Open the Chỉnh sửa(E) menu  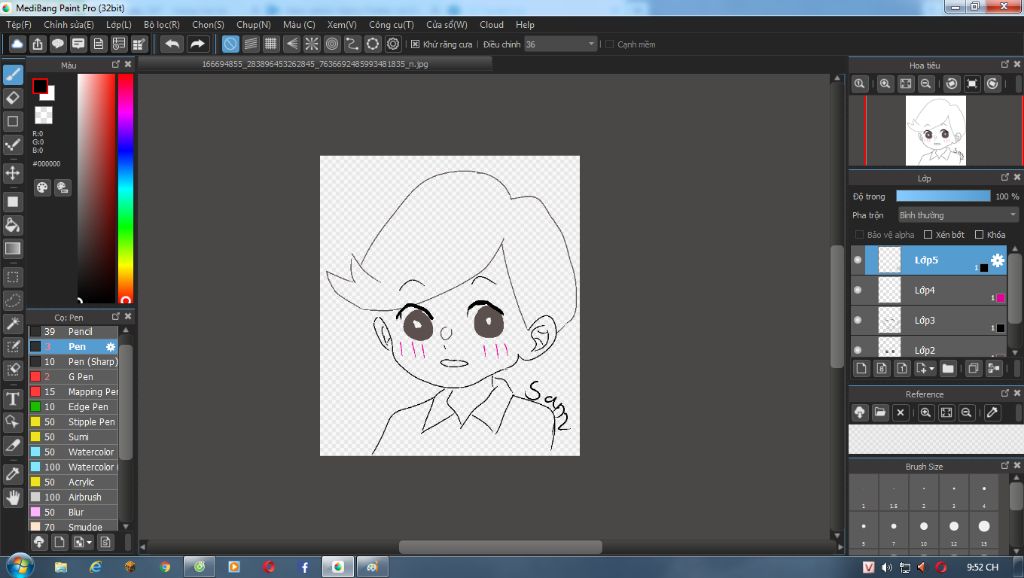tap(69, 25)
